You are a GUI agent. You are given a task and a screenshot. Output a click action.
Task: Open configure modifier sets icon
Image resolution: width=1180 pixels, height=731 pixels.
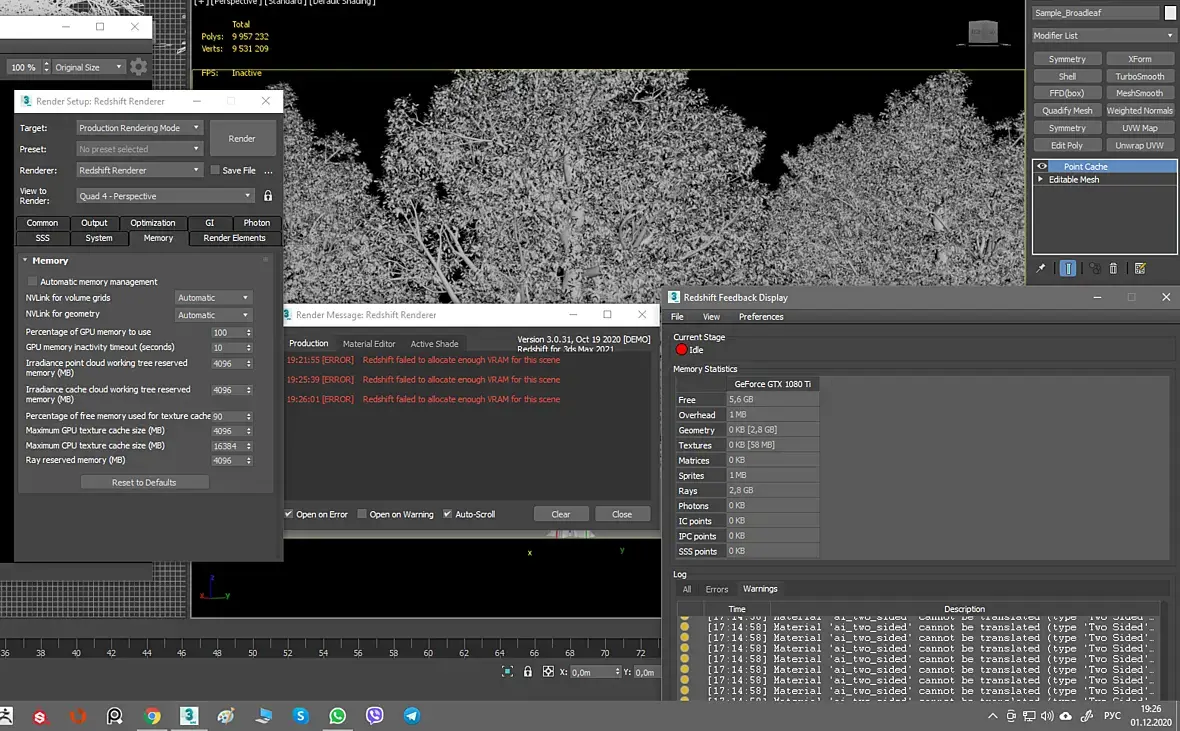tap(1140, 268)
